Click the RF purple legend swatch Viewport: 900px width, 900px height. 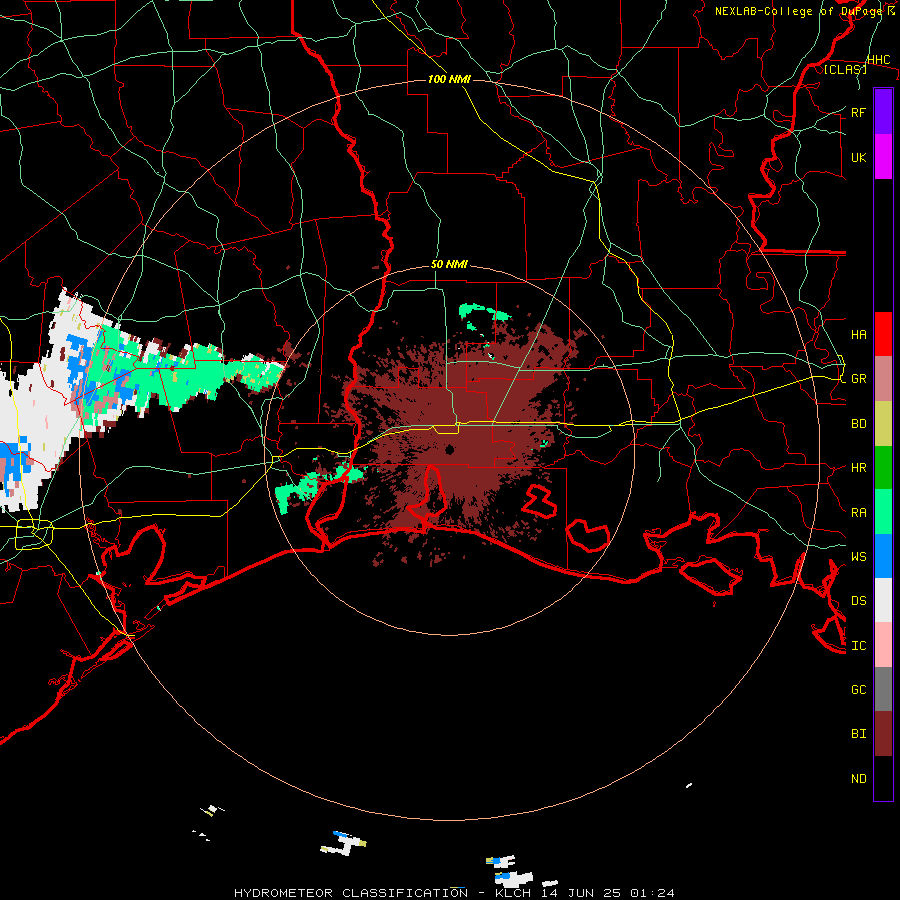[x=883, y=112]
